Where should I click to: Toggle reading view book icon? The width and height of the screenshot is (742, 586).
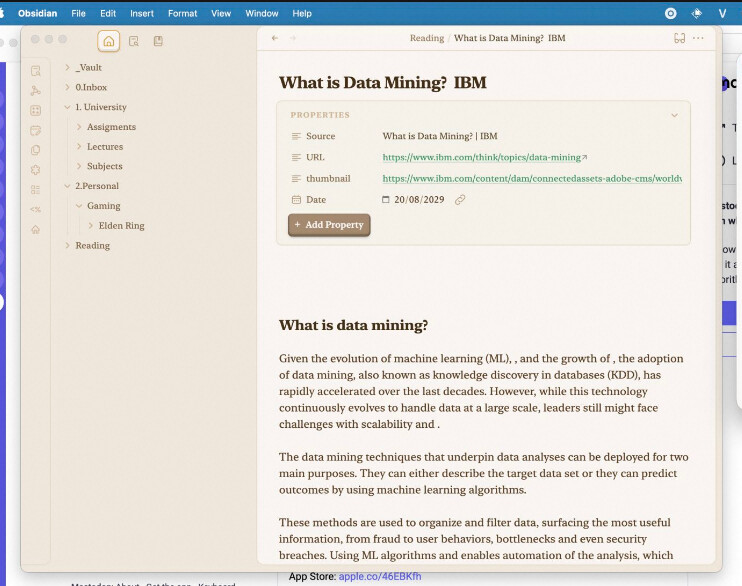(x=679, y=38)
